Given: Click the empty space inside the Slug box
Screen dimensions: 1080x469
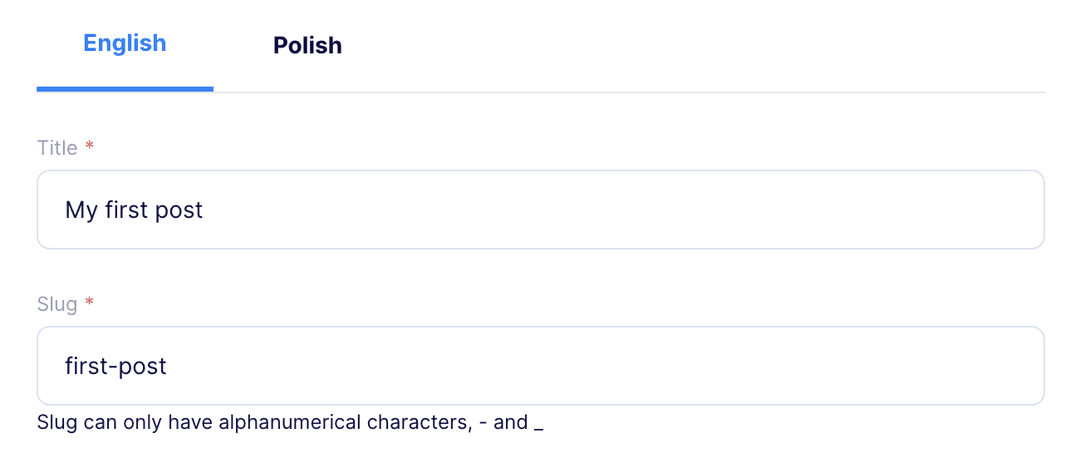Looking at the screenshot, I should (x=606, y=366).
